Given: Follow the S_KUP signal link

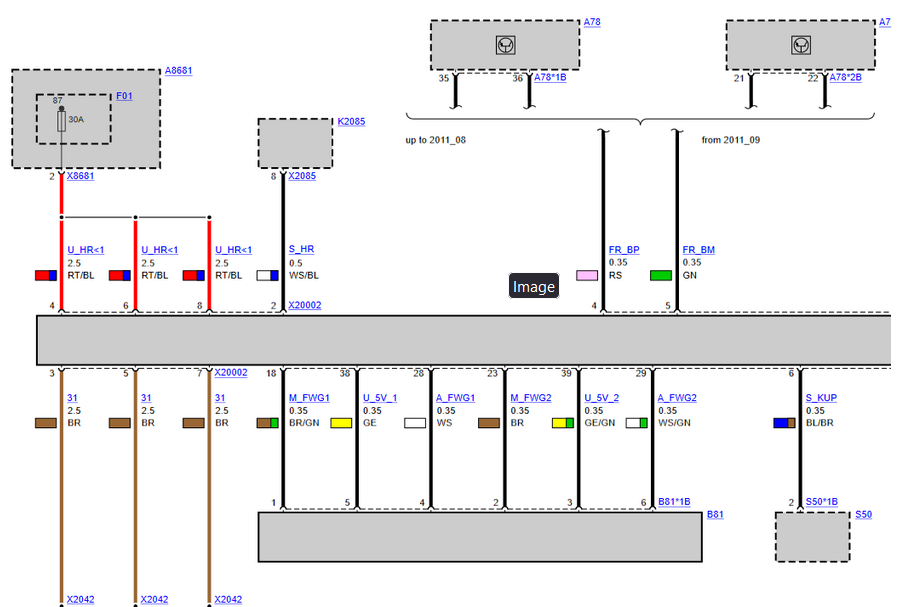Looking at the screenshot, I should [x=821, y=398].
